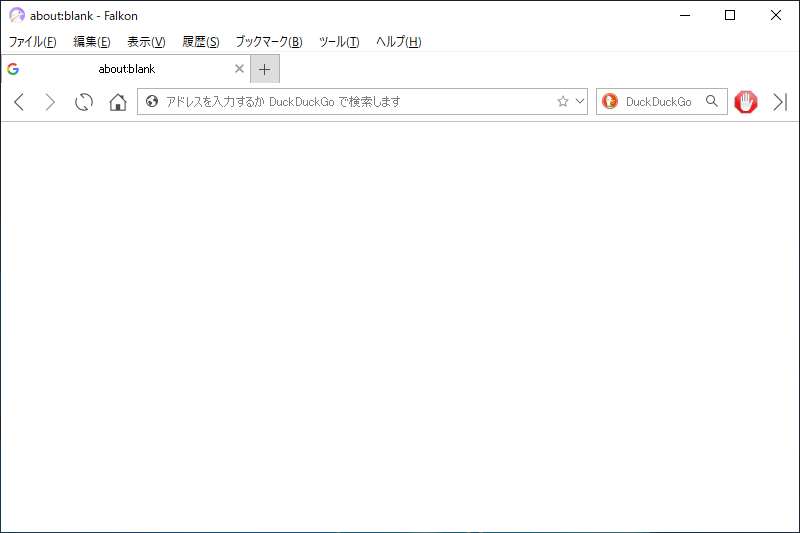
Task: Open the 編集(E) menu
Action: [x=92, y=42]
